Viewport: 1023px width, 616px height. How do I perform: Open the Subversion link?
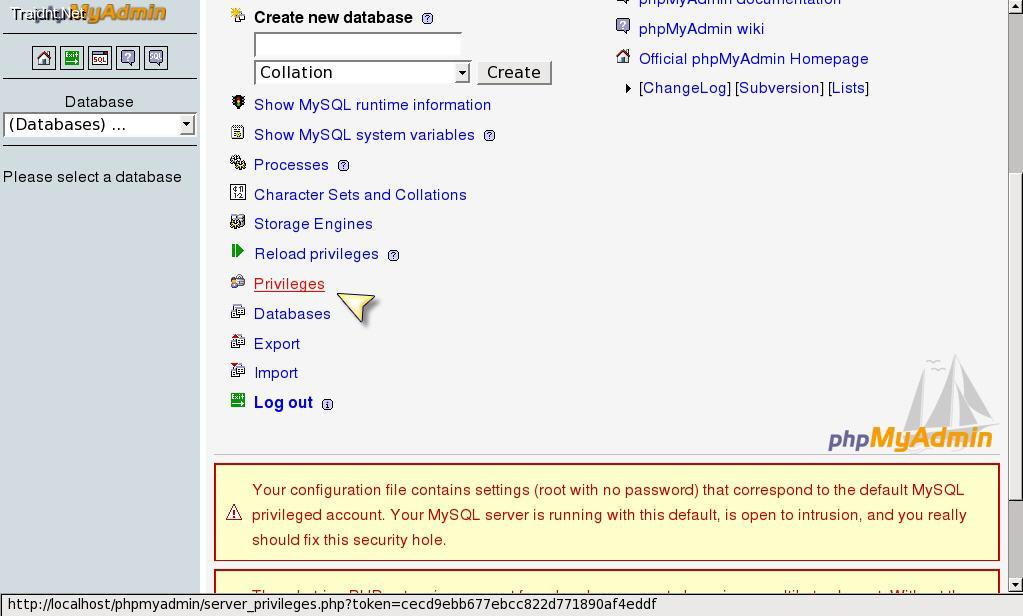(x=779, y=88)
